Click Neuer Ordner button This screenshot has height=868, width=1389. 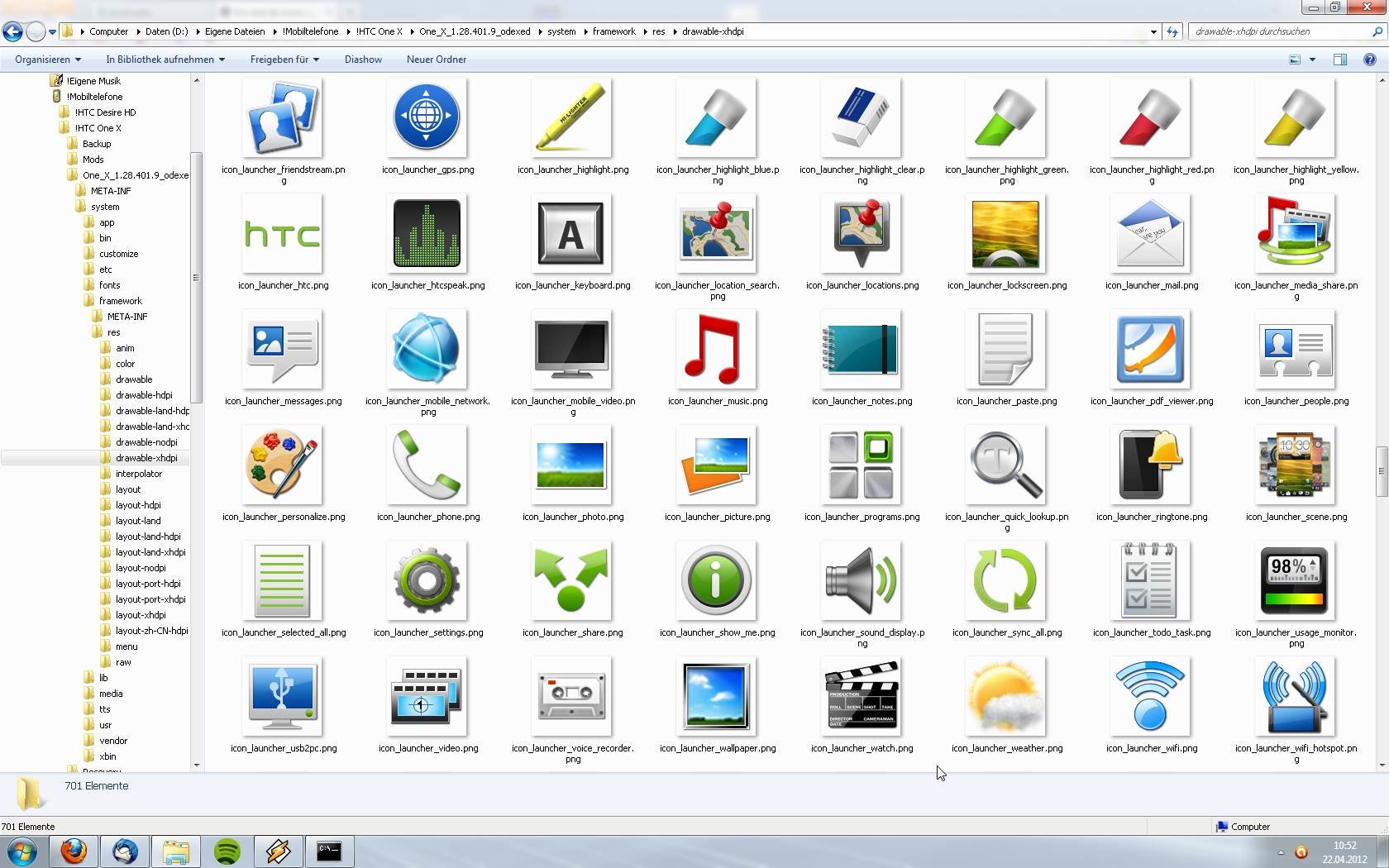437,60
